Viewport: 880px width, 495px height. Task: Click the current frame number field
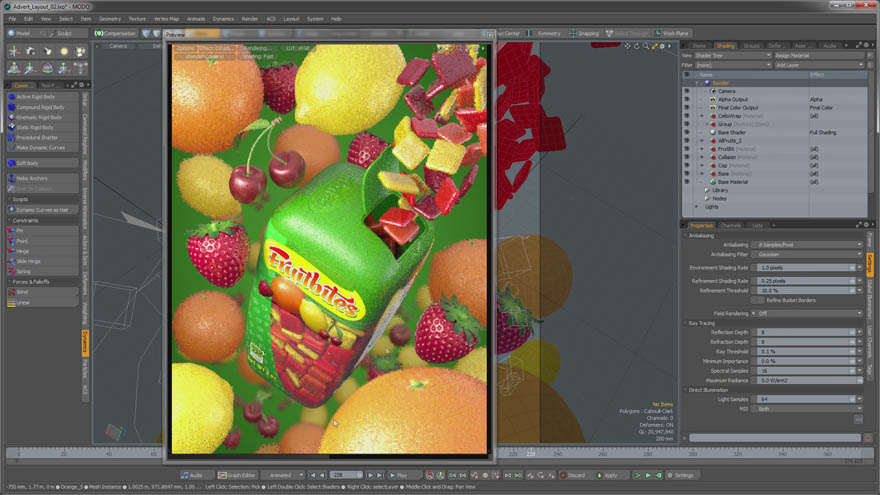click(x=346, y=475)
